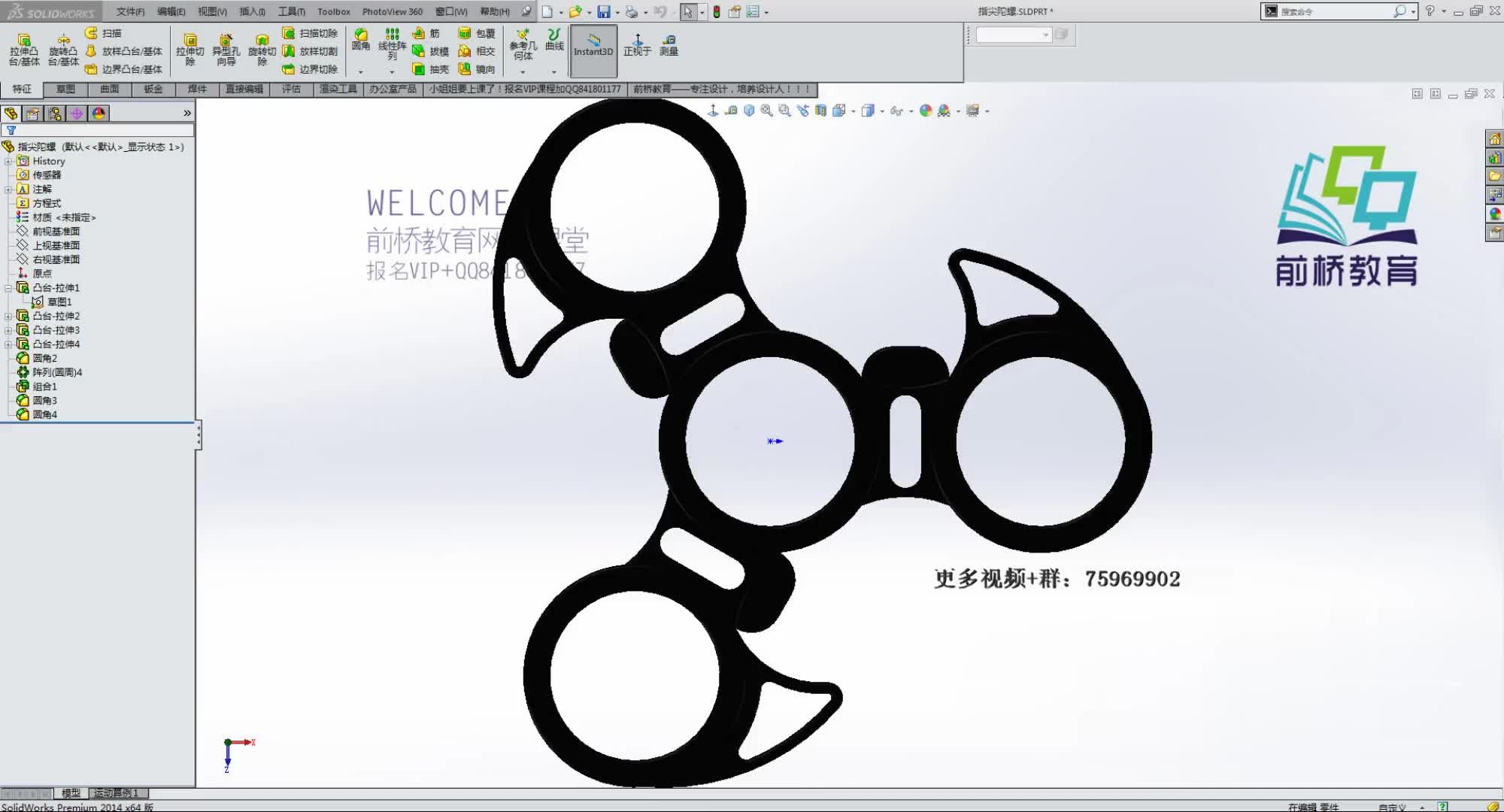Expand the 注解 node in feature tree
The height and width of the screenshot is (812, 1504).
(8, 189)
